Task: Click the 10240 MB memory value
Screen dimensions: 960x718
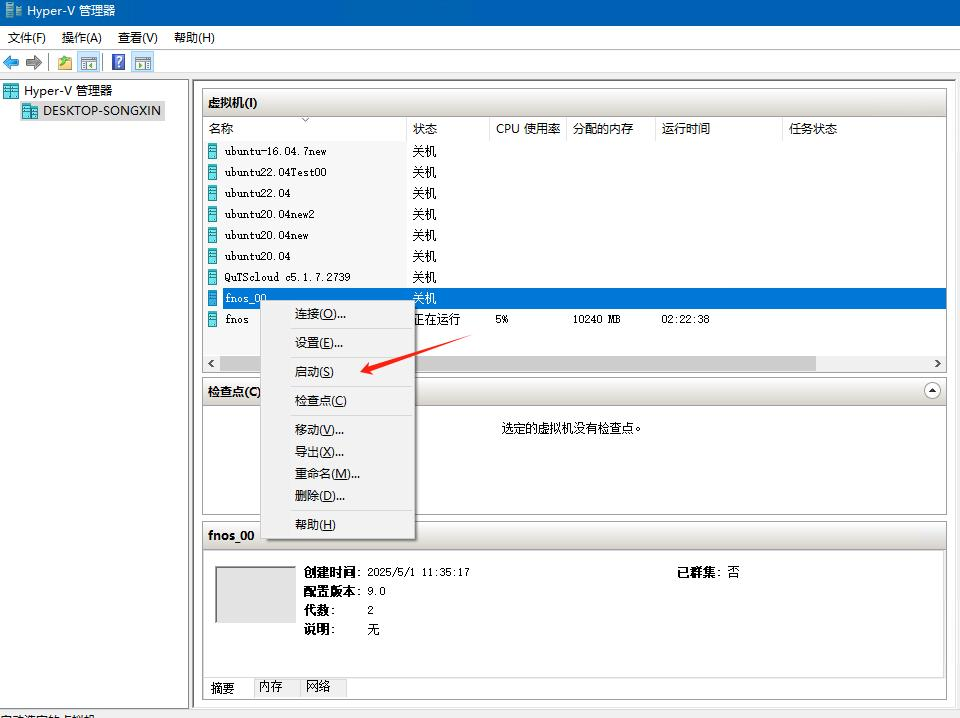Action: [596, 319]
